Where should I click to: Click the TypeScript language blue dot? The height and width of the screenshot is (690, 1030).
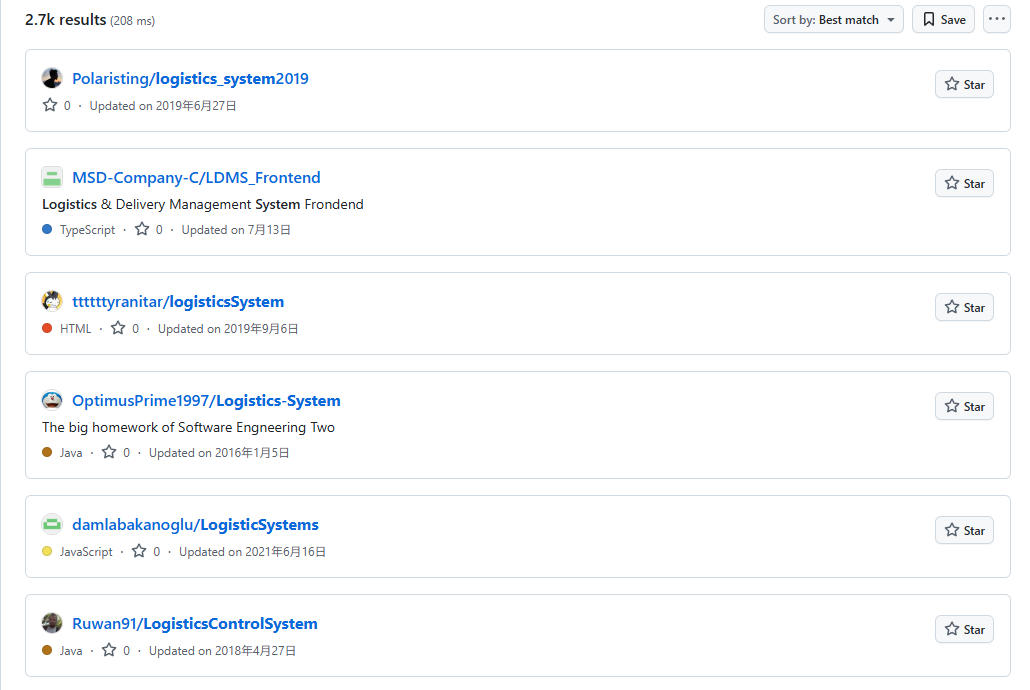(47, 229)
